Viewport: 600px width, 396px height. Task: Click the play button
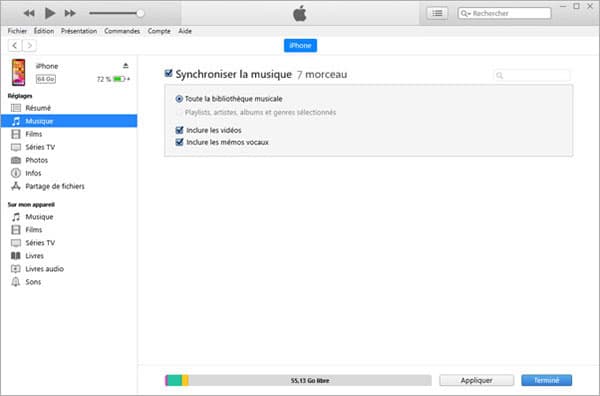pyautogui.click(x=50, y=13)
